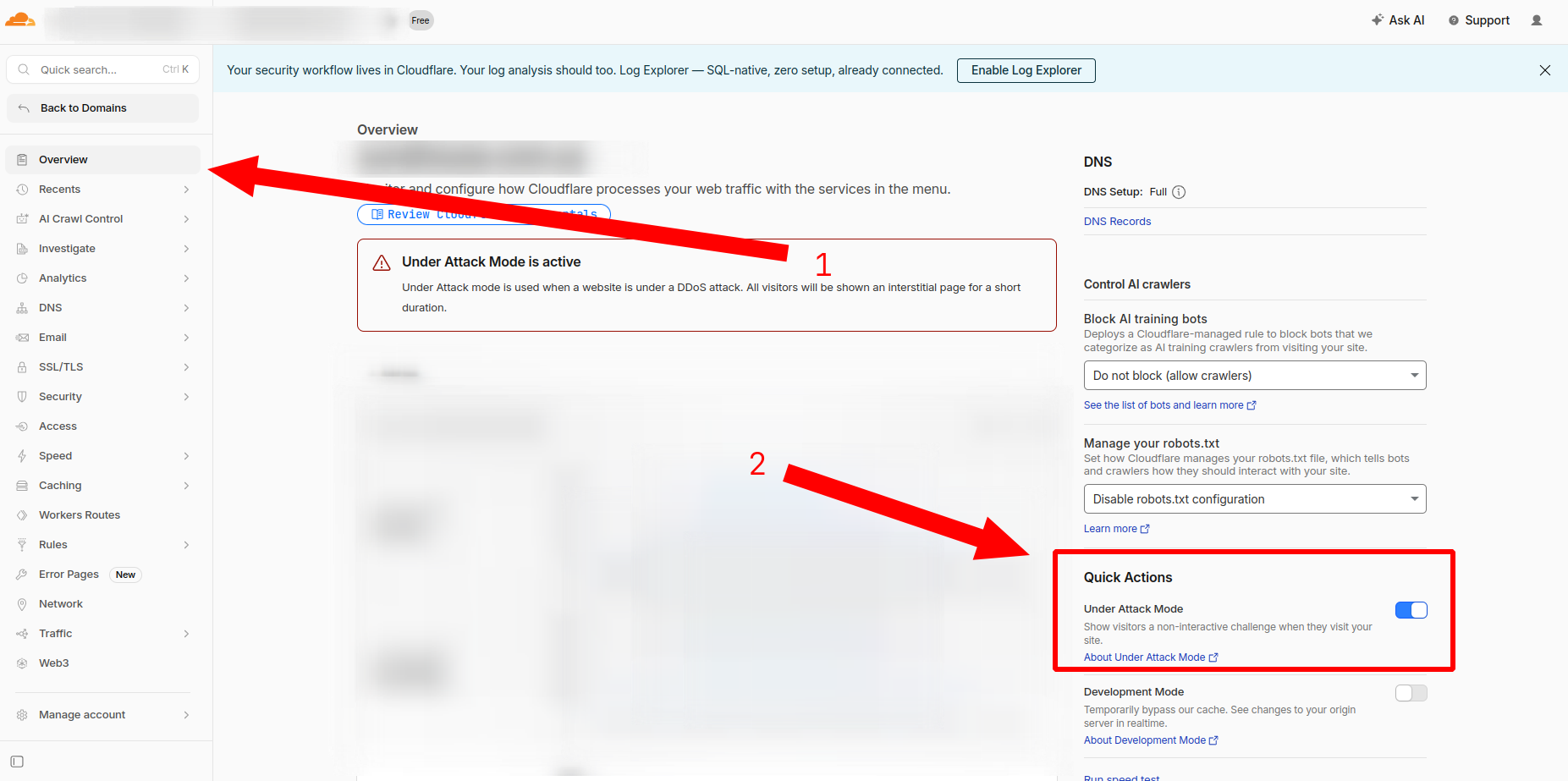Image resolution: width=1568 pixels, height=781 pixels.
Task: Click the Manage account gear icon
Action: [x=22, y=715]
